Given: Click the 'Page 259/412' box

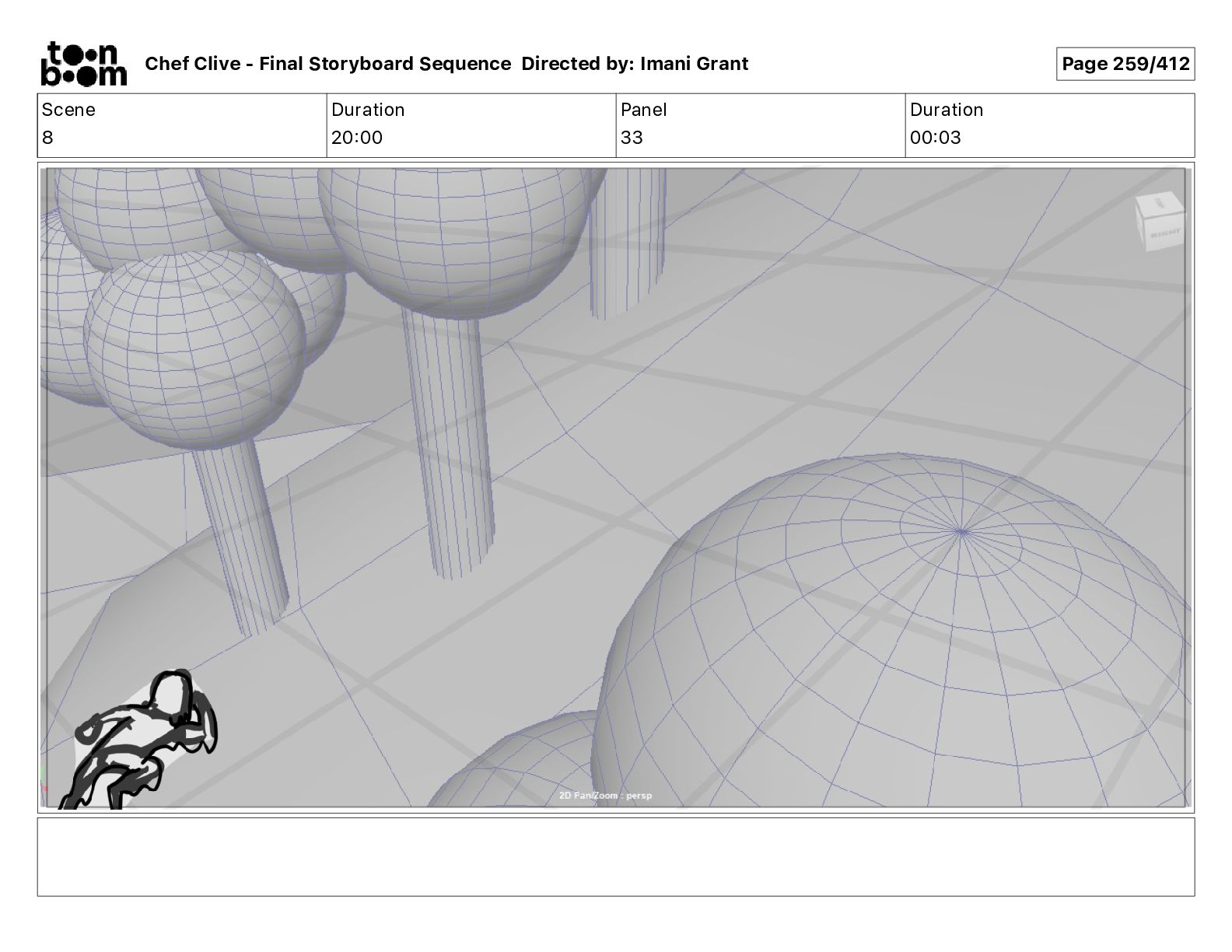Looking at the screenshot, I should pos(1125,64).
